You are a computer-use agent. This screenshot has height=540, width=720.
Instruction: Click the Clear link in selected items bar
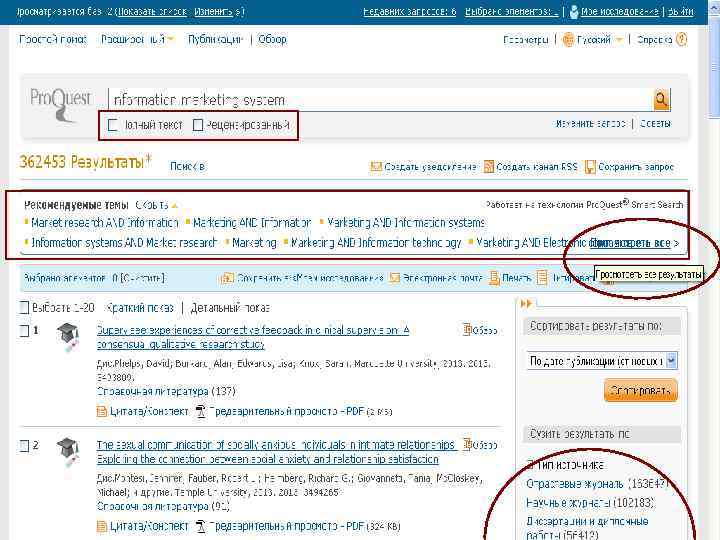click(x=143, y=278)
